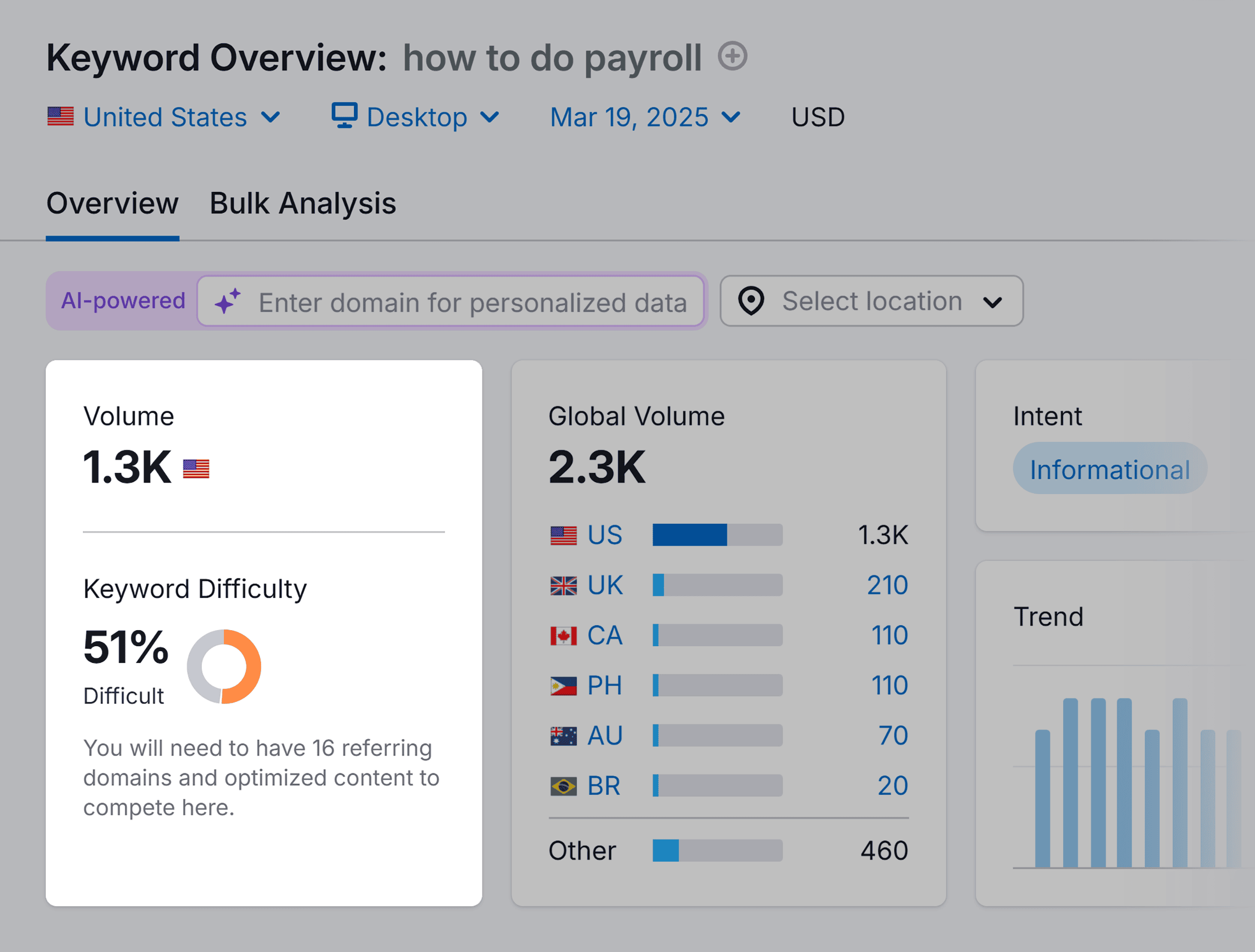This screenshot has width=1255, height=952.
Task: Click the desktop monitor icon
Action: 344,116
